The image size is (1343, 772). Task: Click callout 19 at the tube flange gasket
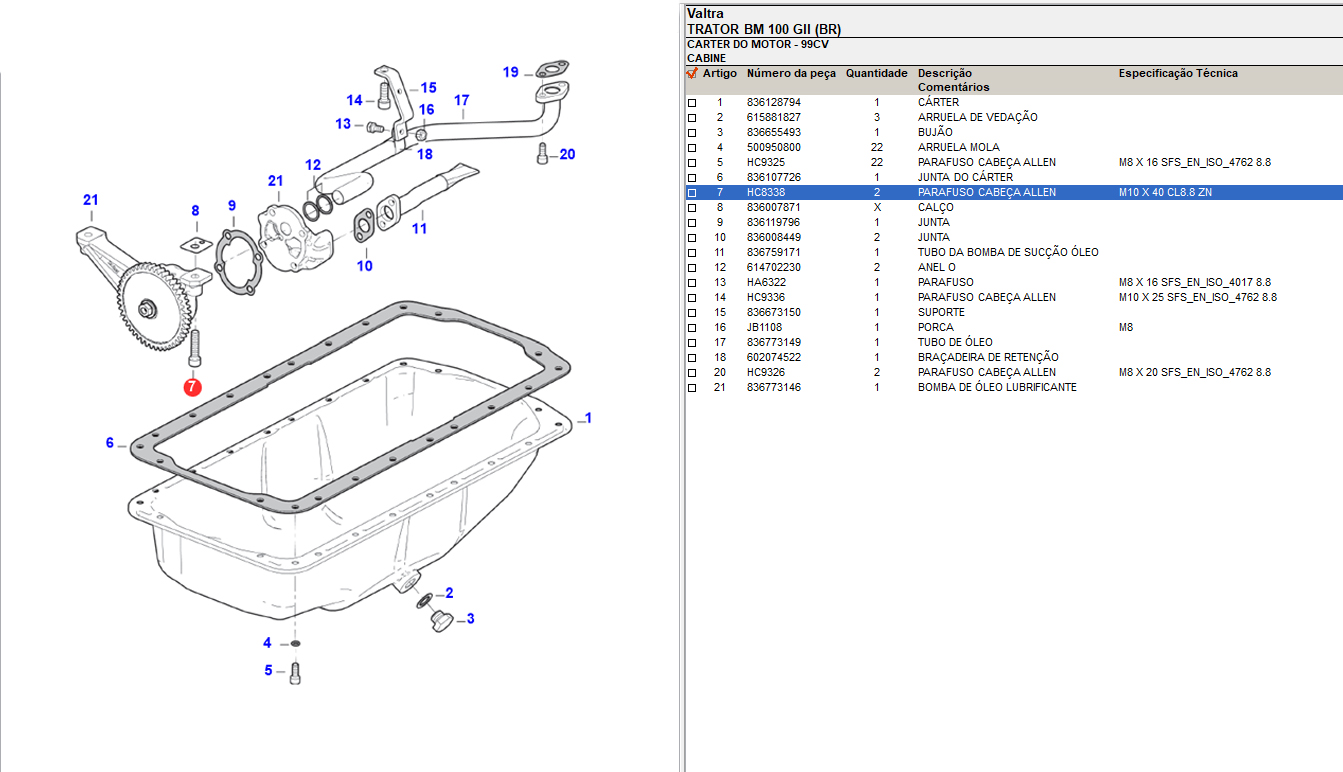(x=511, y=72)
